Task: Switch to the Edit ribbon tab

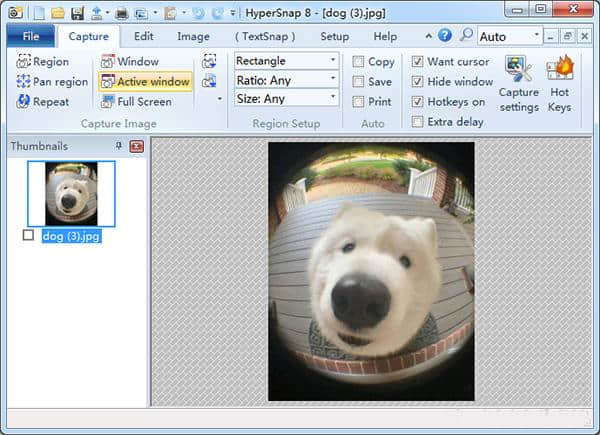Action: click(x=144, y=37)
